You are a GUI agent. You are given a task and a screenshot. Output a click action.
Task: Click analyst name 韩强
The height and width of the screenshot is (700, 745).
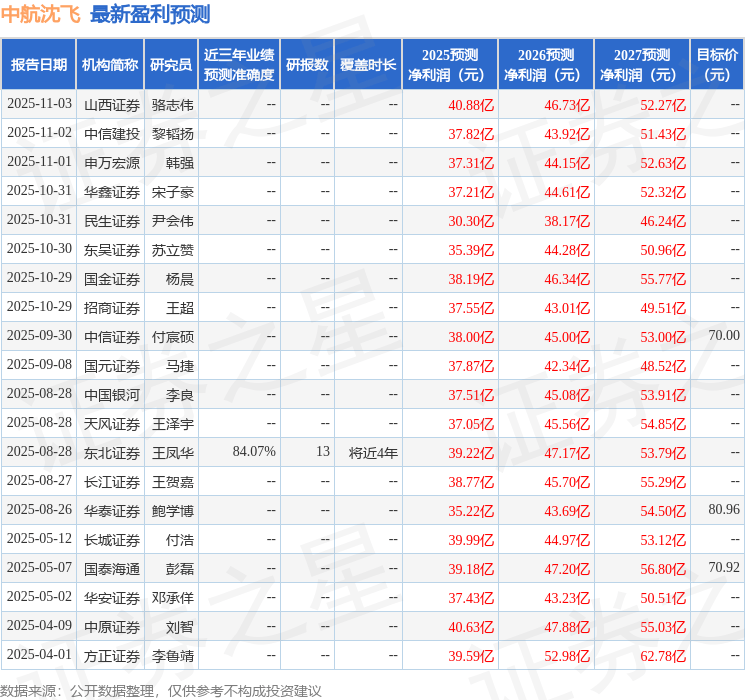pyautogui.click(x=180, y=163)
